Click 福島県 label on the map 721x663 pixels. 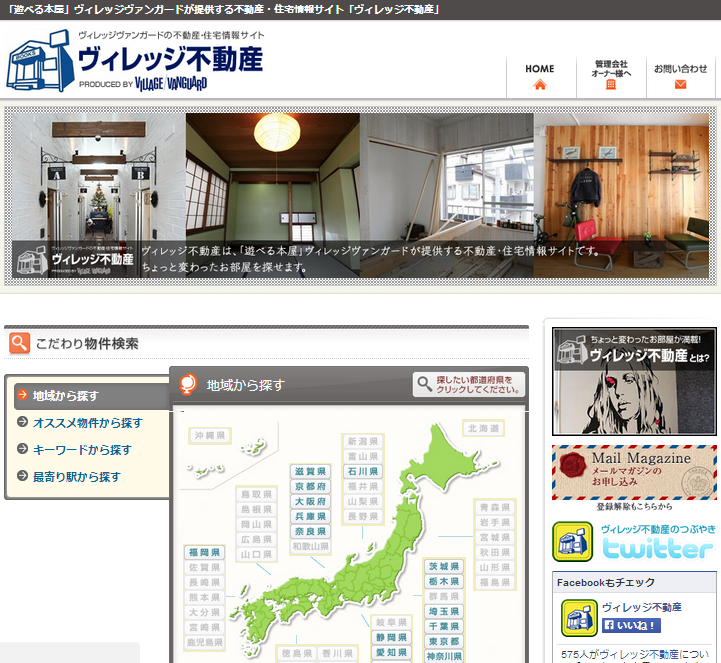(x=495, y=582)
